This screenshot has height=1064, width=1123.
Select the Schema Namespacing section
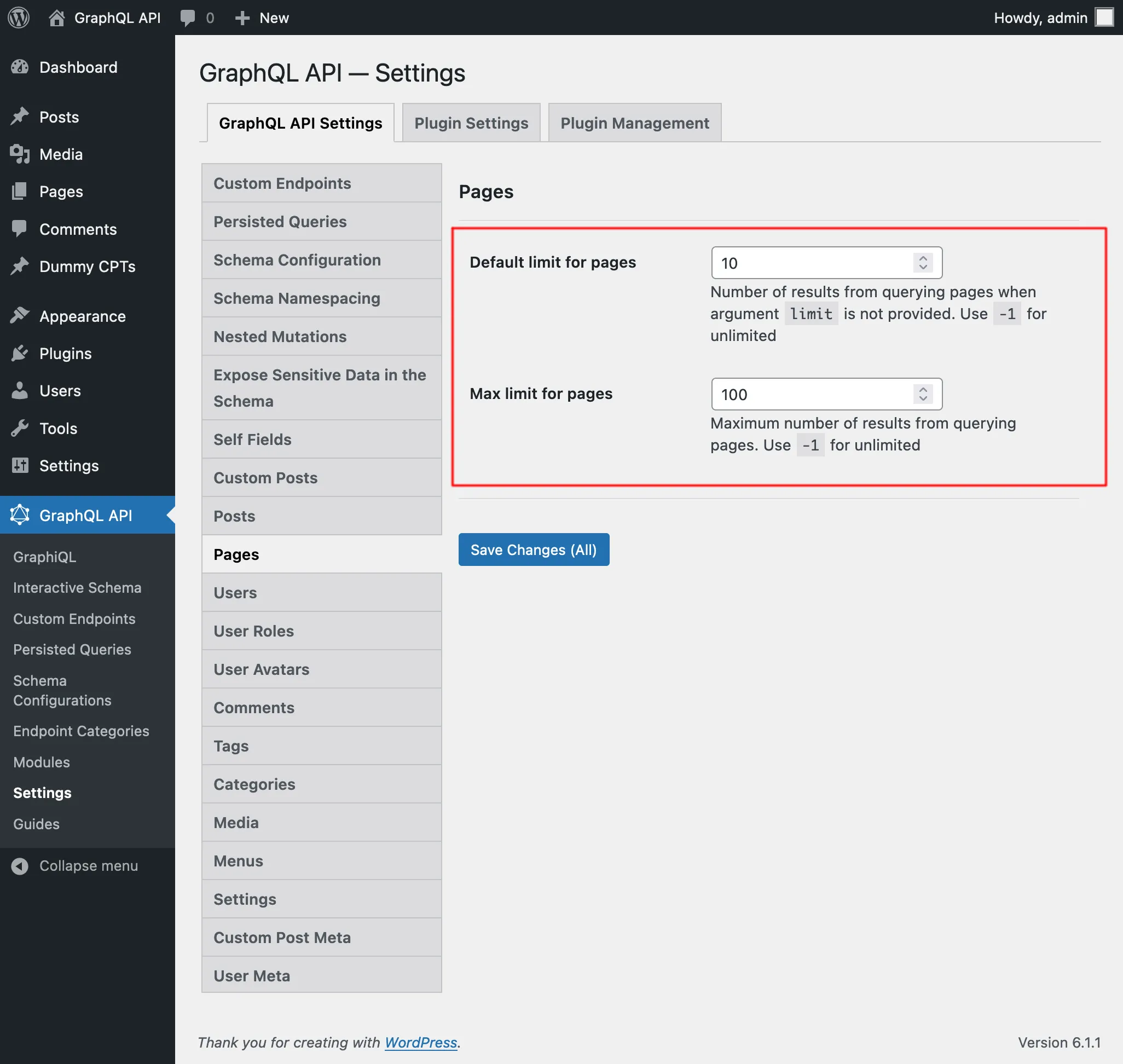click(322, 298)
